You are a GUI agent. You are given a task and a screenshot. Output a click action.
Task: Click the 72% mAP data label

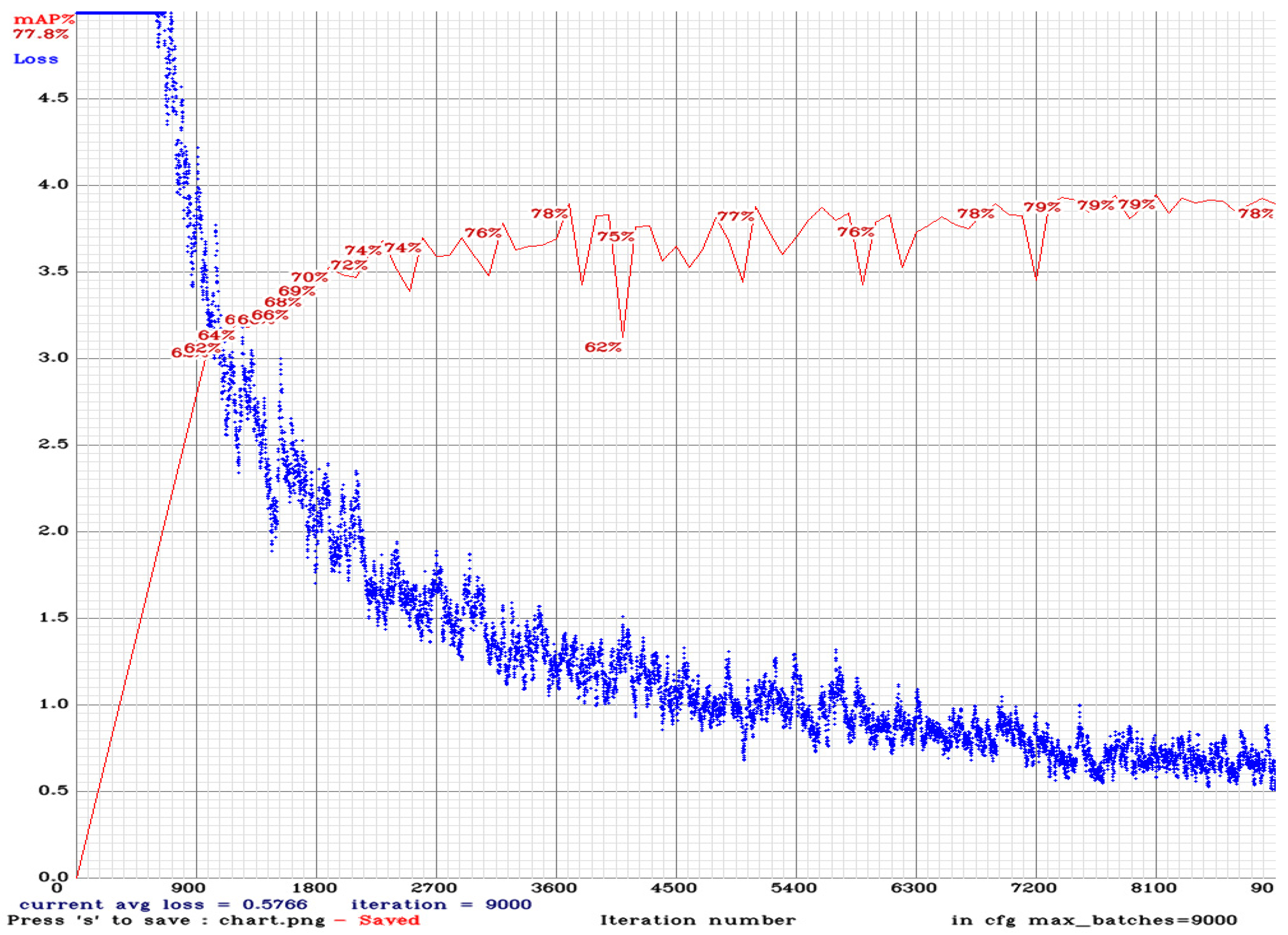(349, 265)
